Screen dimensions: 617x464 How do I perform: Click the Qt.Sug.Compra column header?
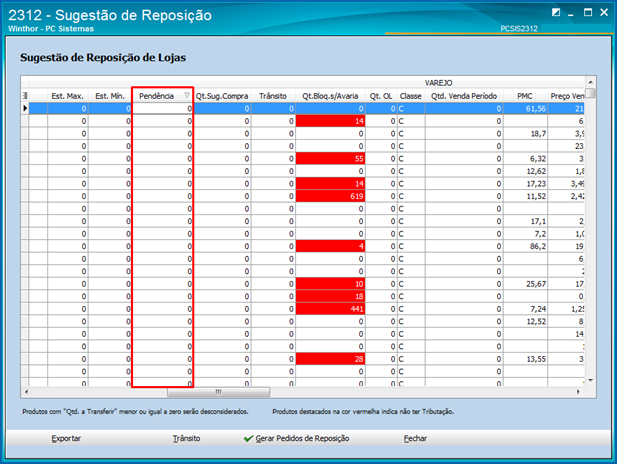222,96
